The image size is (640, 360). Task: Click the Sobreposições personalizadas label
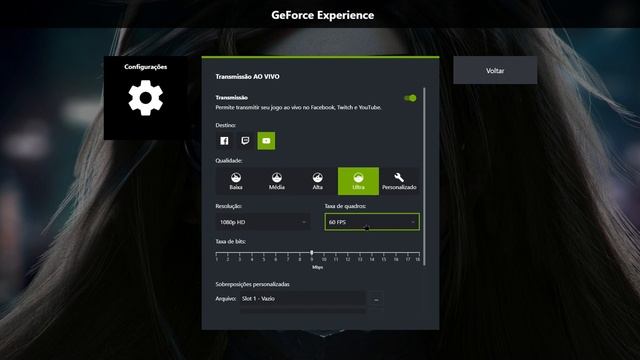click(x=252, y=284)
